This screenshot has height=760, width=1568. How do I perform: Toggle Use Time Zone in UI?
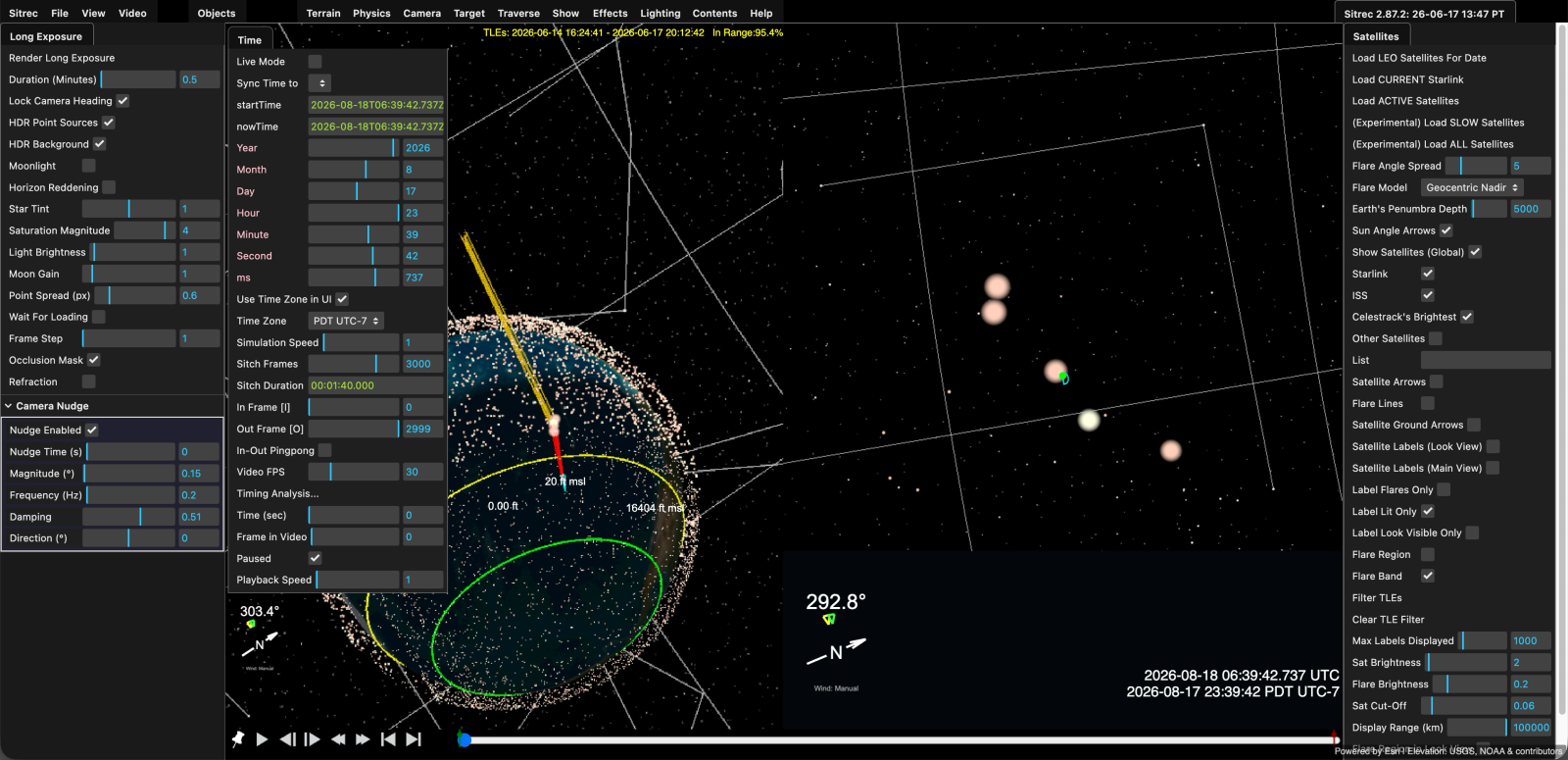pyautogui.click(x=342, y=299)
